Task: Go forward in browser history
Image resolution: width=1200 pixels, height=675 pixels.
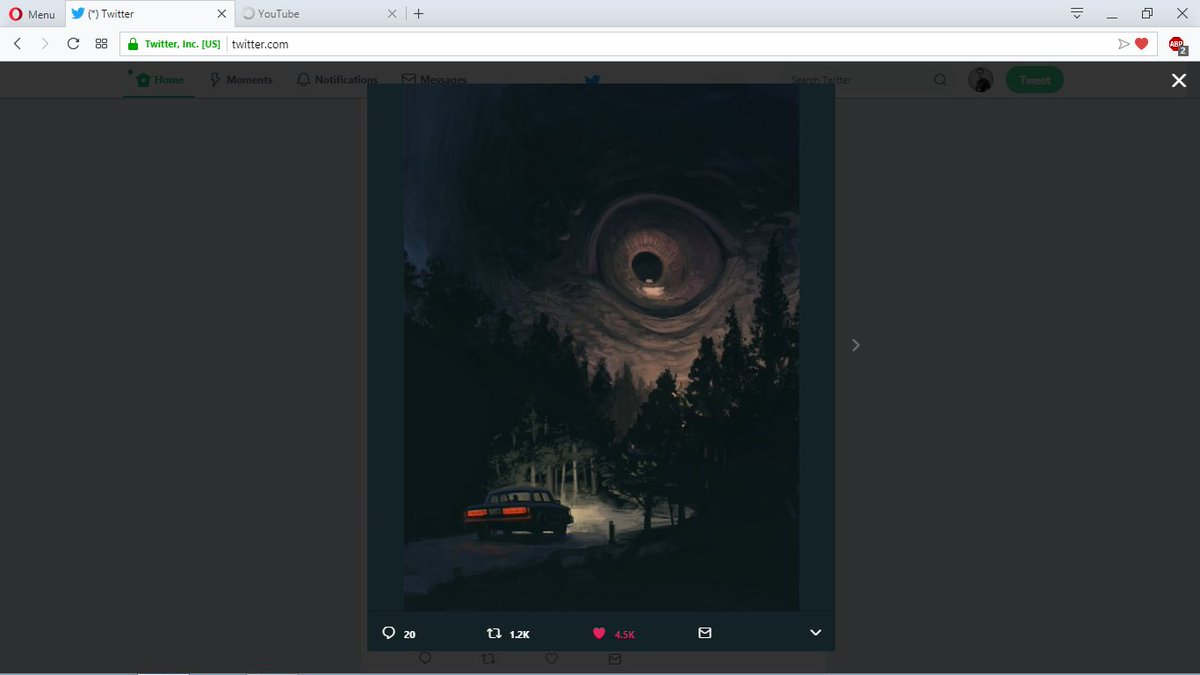Action: pos(45,44)
